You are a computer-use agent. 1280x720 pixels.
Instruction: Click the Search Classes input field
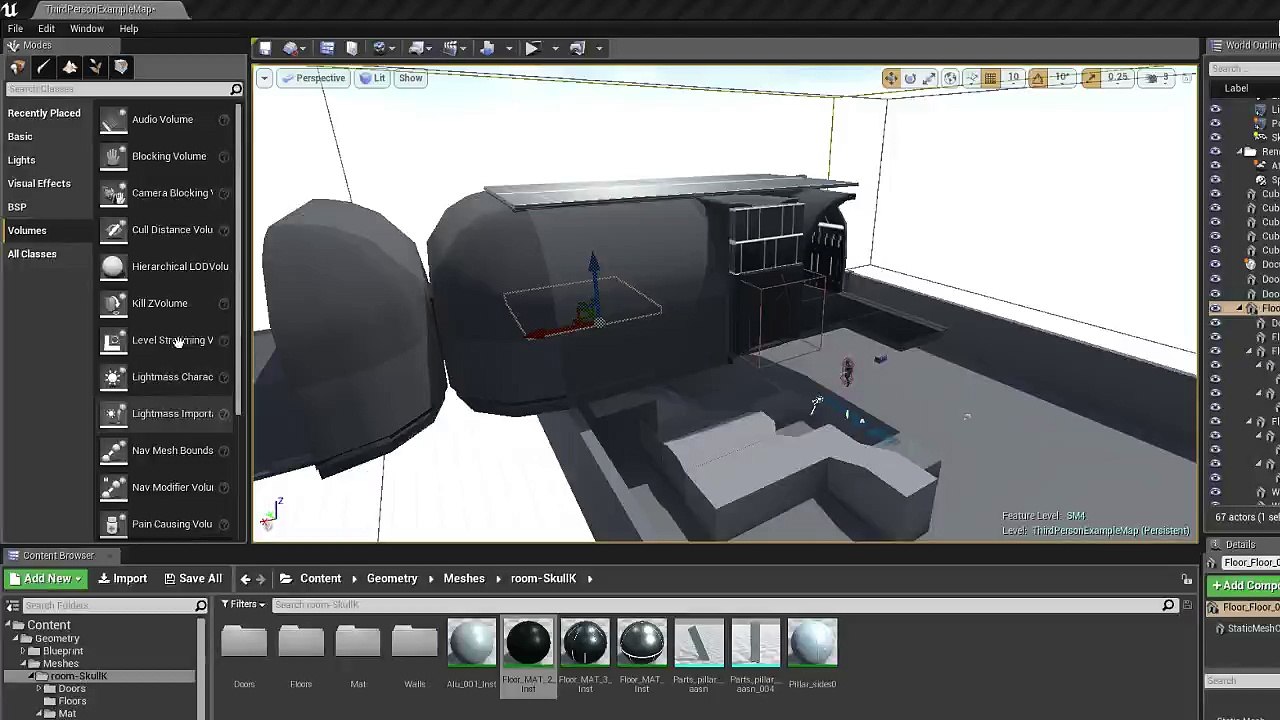[118, 90]
